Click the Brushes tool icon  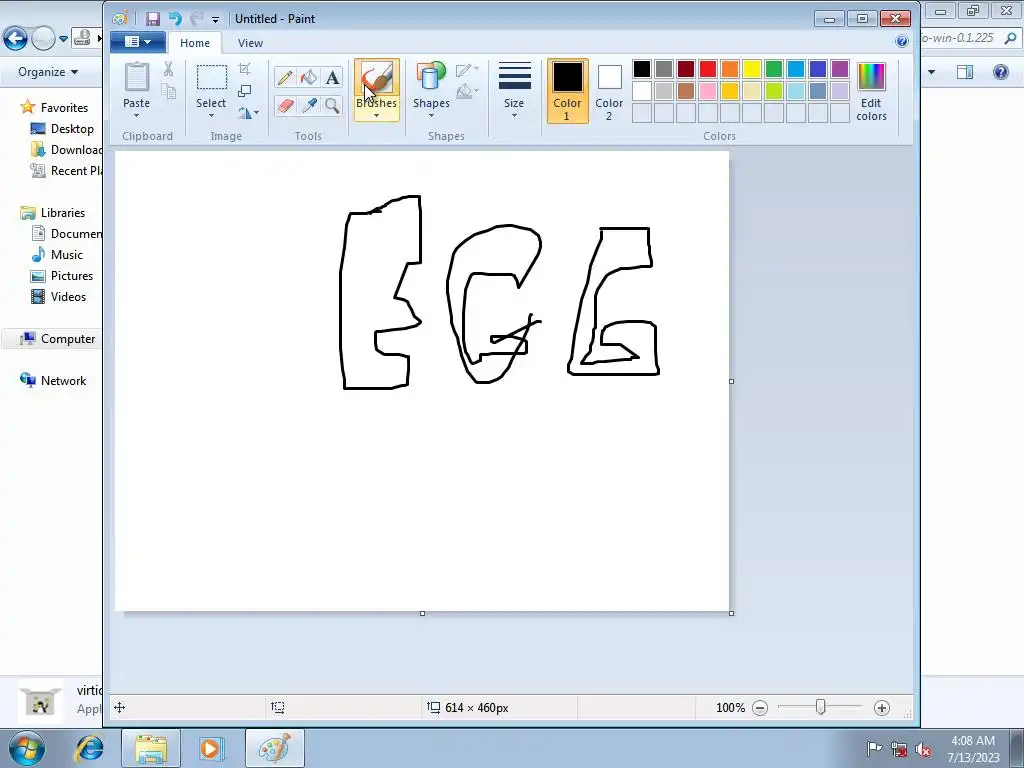point(377,78)
